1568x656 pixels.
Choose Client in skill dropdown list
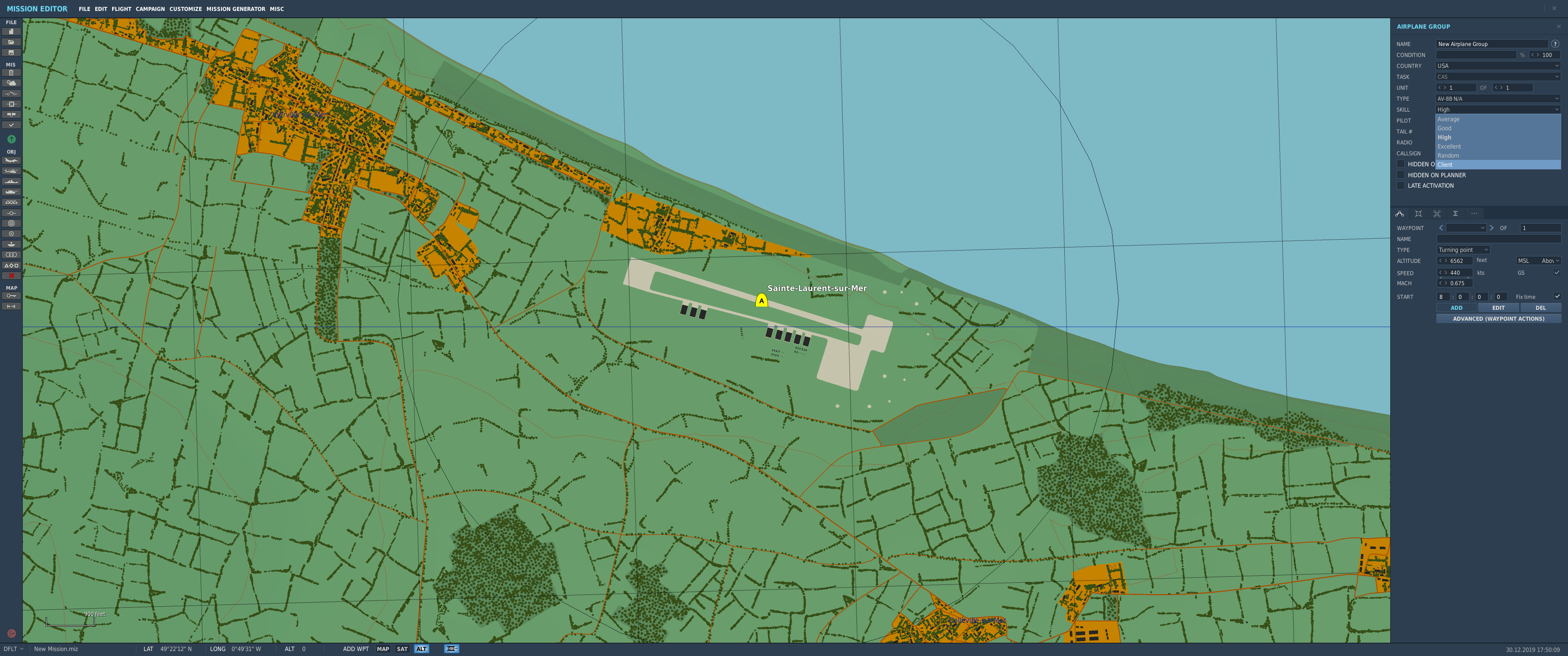click(x=1497, y=164)
